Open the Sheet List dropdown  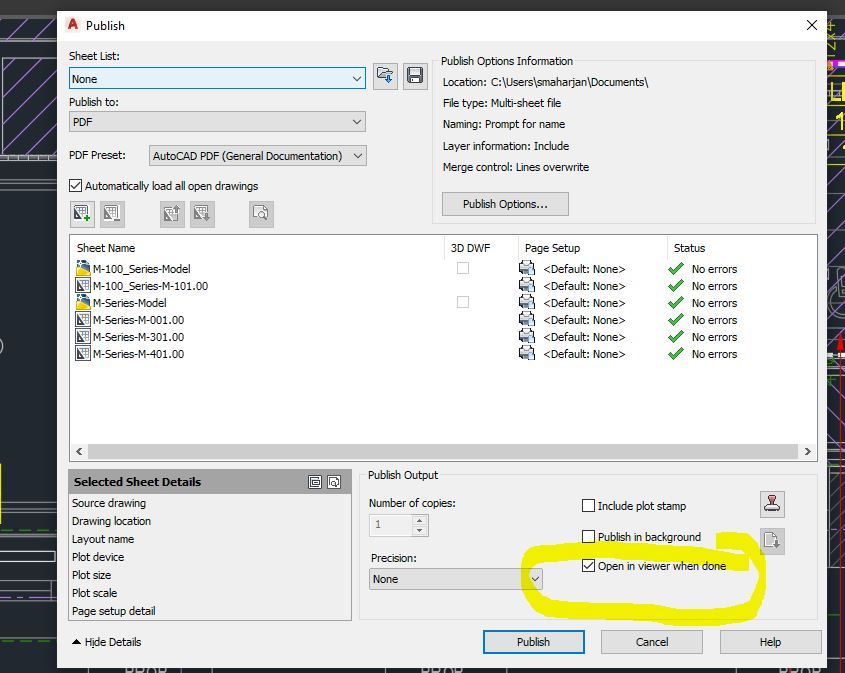tap(217, 79)
